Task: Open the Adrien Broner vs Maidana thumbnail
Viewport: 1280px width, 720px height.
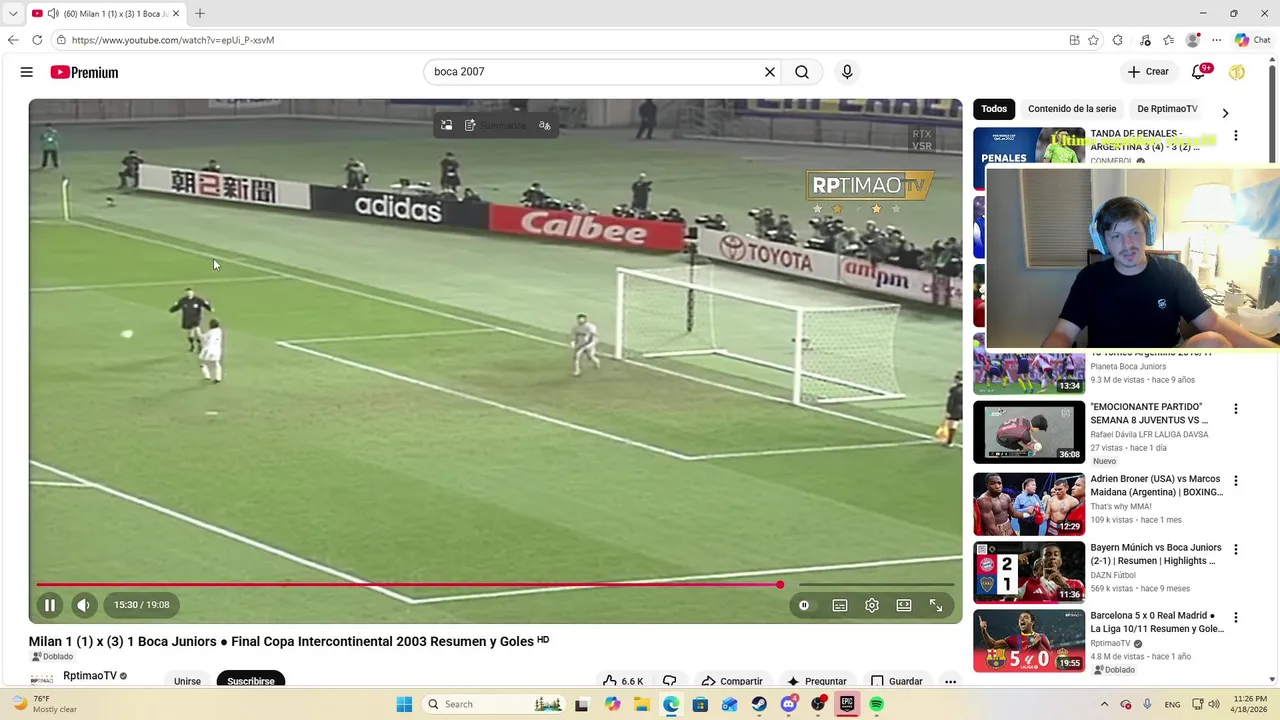Action: point(1029,504)
